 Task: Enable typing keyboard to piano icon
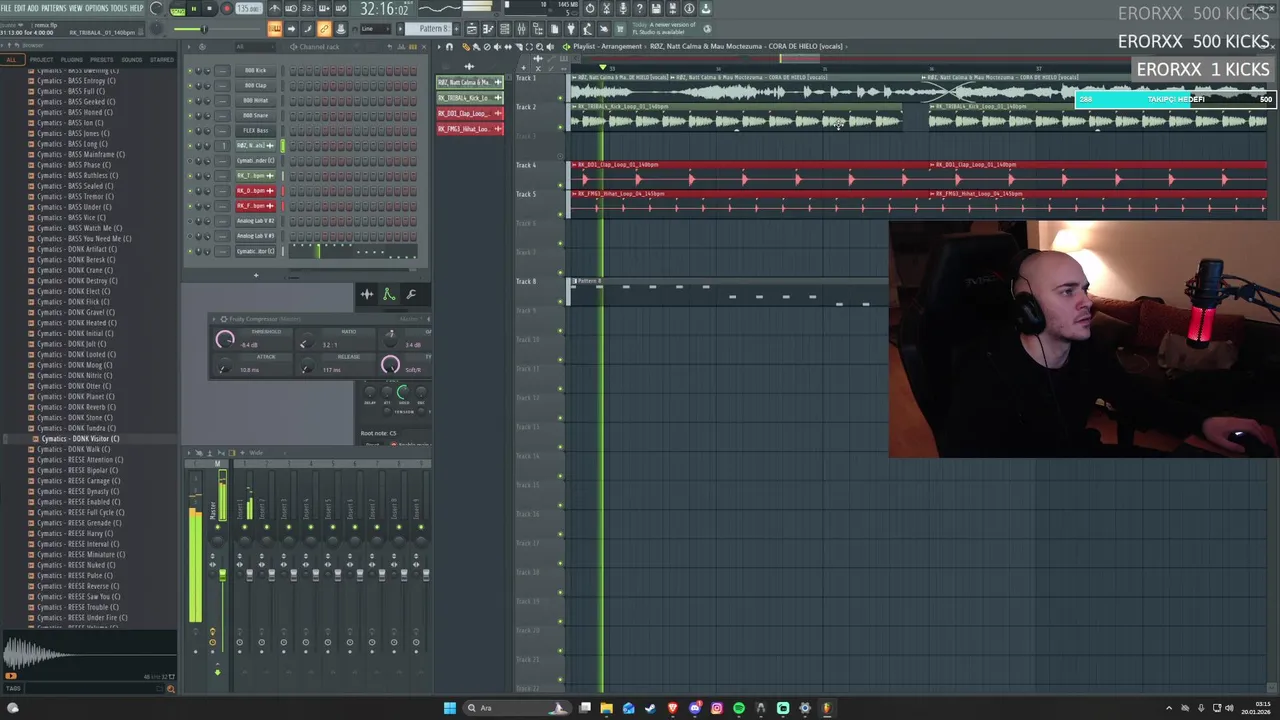point(274,29)
